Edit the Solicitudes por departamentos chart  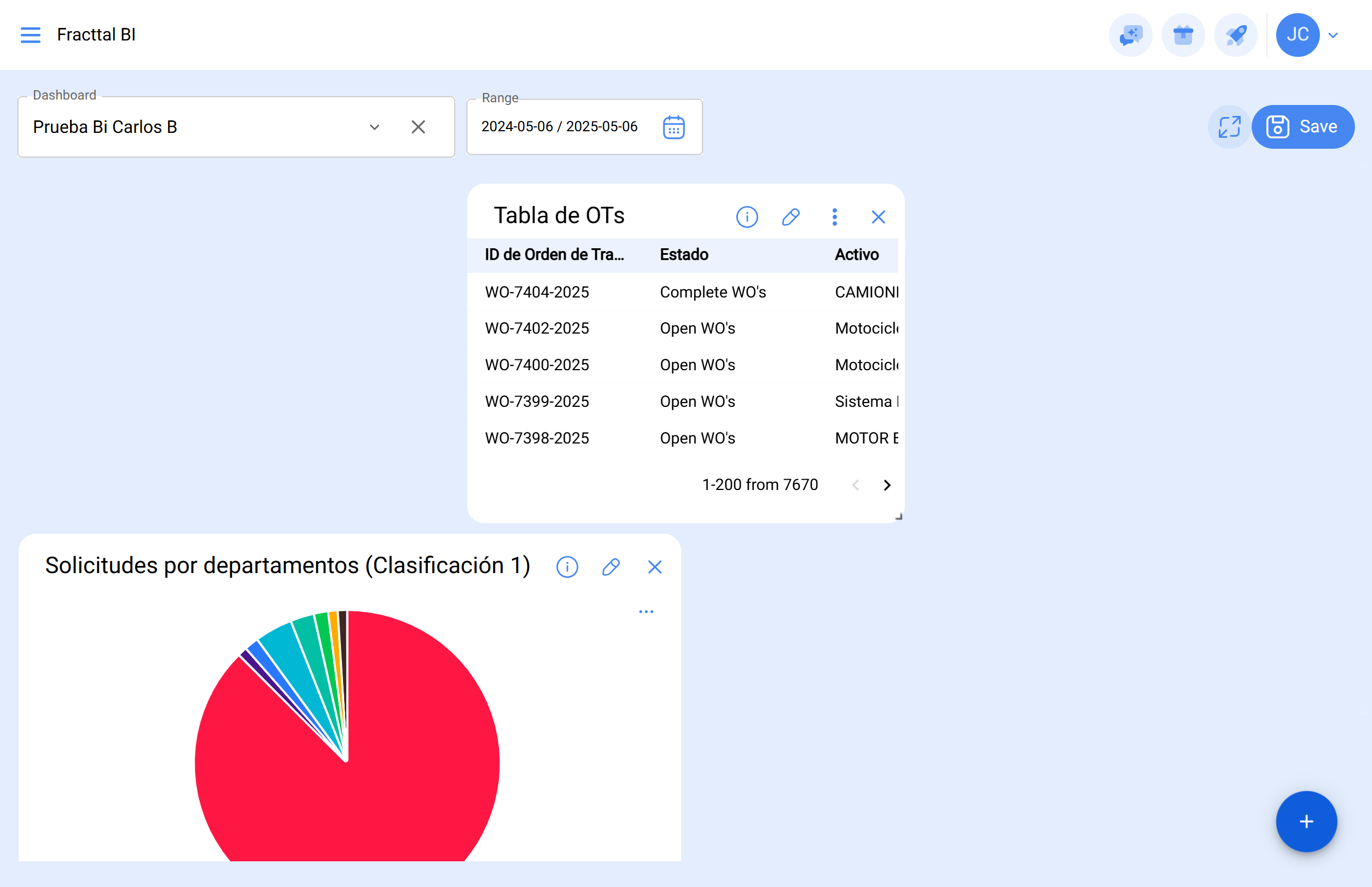click(611, 567)
